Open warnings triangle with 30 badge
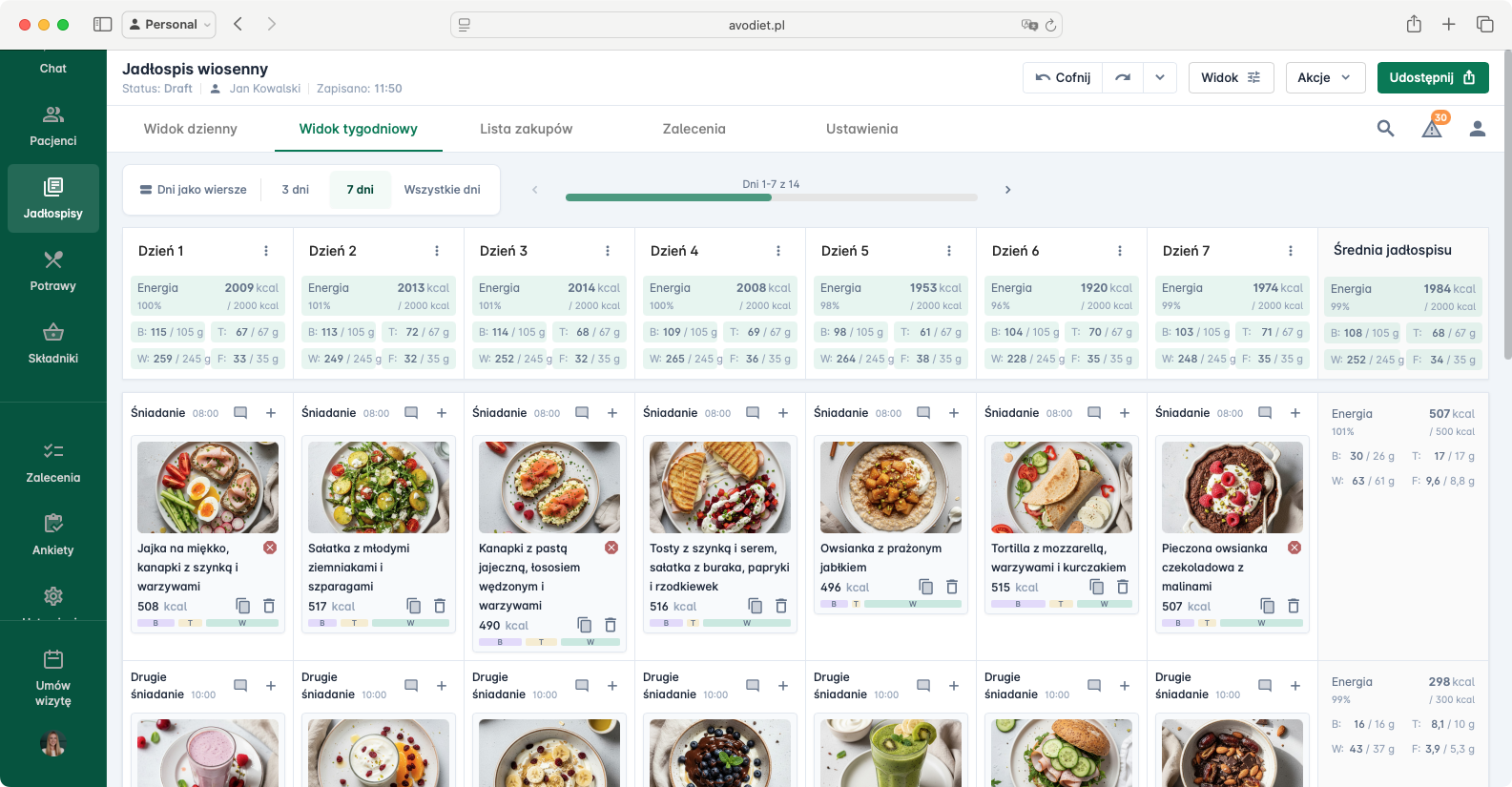The width and height of the screenshot is (1512, 787). 1432,128
